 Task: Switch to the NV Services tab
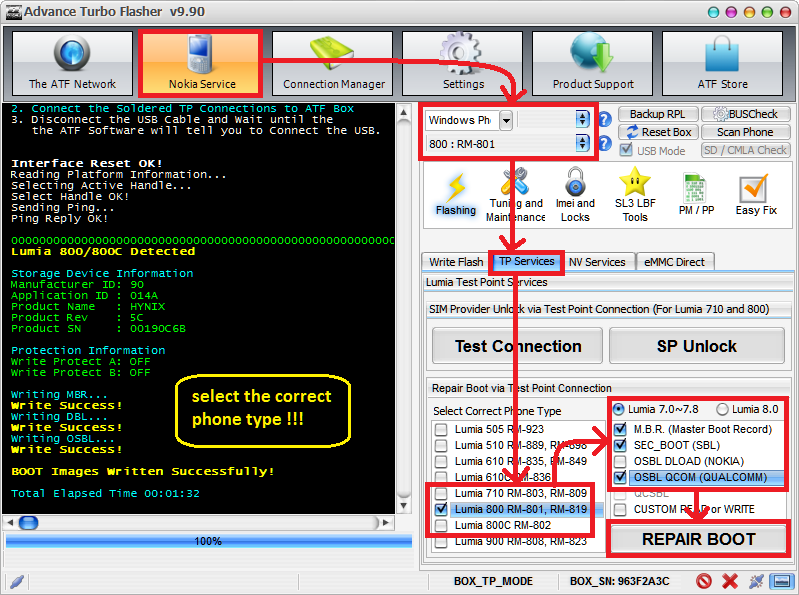click(597, 262)
